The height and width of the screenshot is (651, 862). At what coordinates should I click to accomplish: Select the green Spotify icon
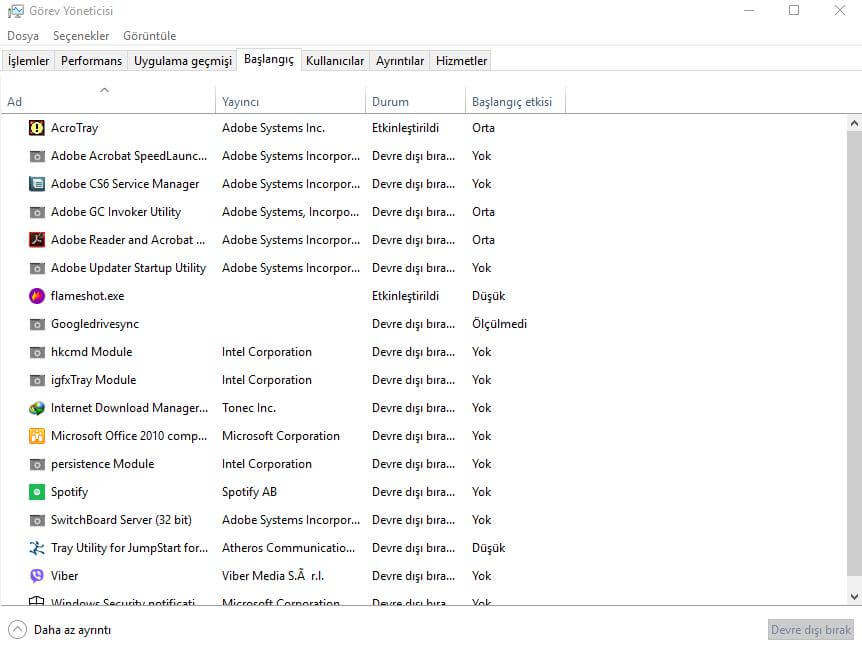click(36, 492)
